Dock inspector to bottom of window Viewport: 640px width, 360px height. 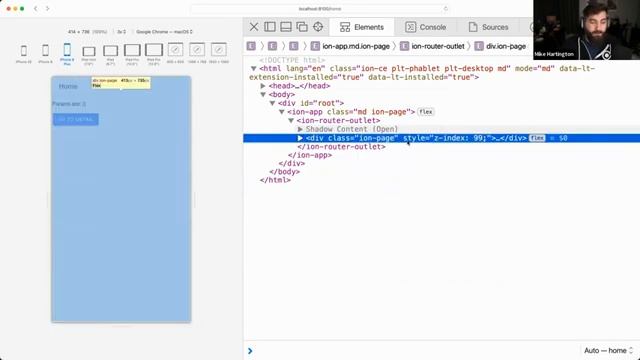pos(286,27)
